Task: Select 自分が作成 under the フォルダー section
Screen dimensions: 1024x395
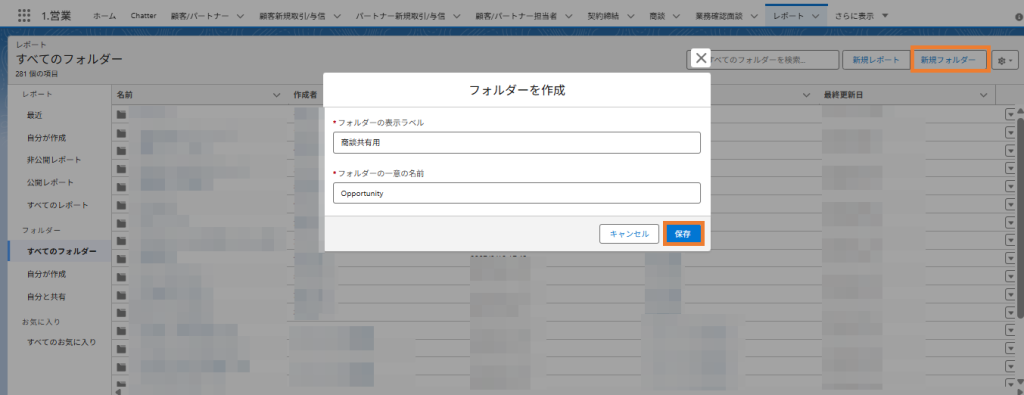Action: click(x=46, y=274)
